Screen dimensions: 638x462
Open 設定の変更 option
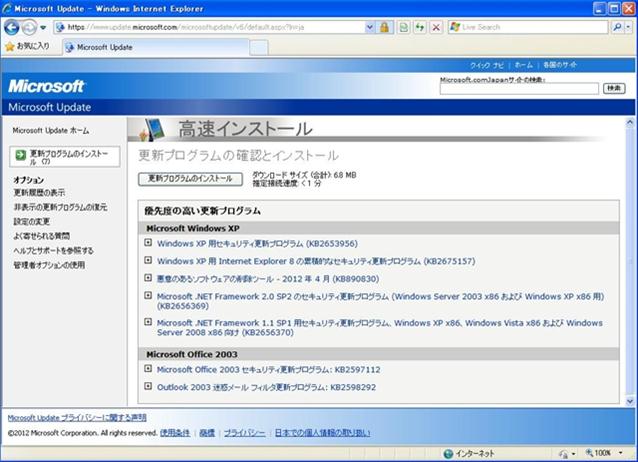click(x=32, y=222)
